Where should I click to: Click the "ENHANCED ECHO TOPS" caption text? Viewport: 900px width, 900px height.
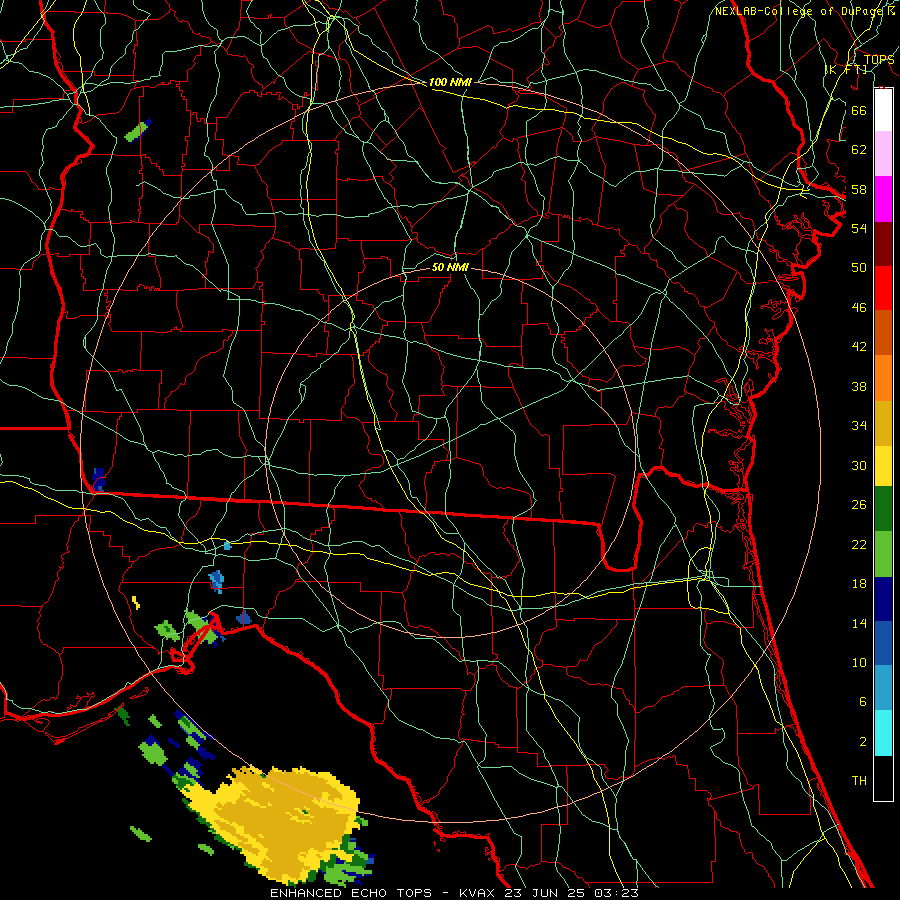[351, 893]
